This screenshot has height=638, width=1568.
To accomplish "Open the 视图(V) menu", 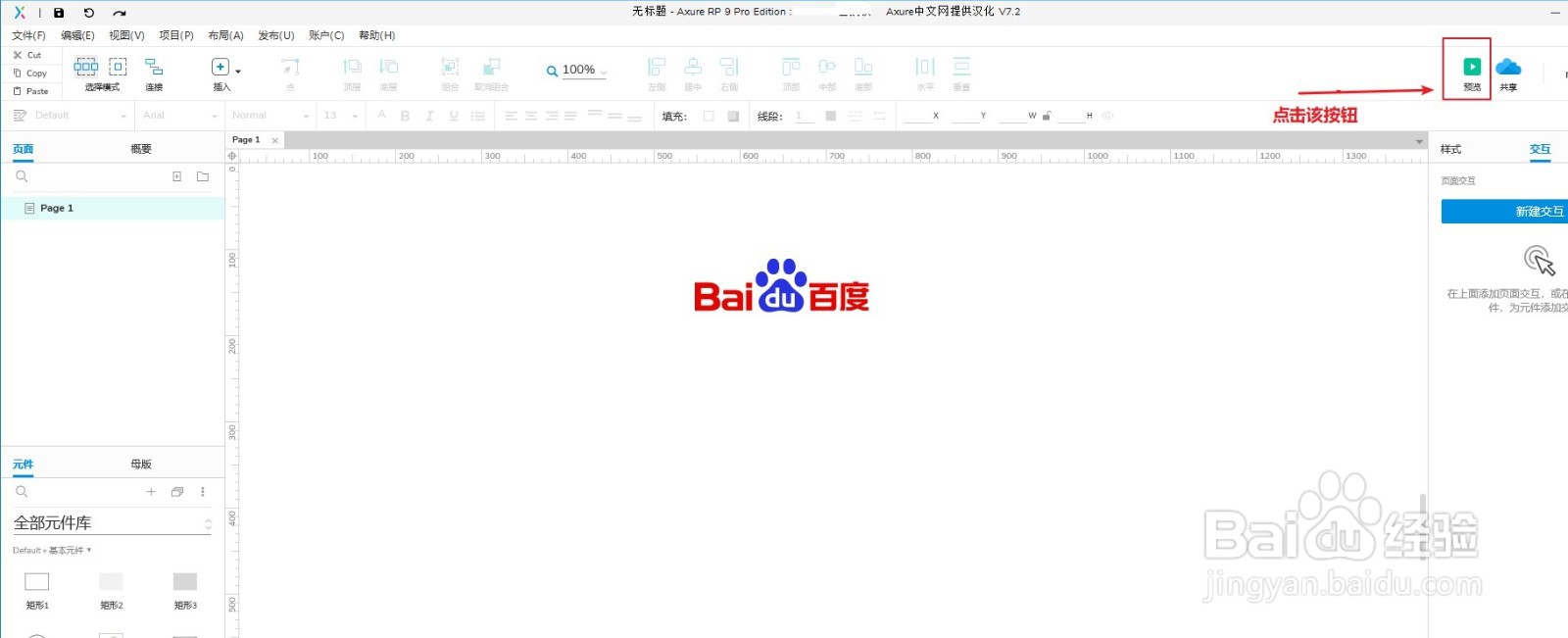I will [x=126, y=35].
